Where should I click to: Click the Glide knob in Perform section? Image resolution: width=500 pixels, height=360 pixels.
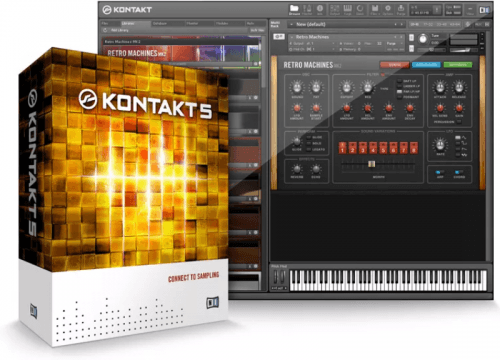[297, 141]
